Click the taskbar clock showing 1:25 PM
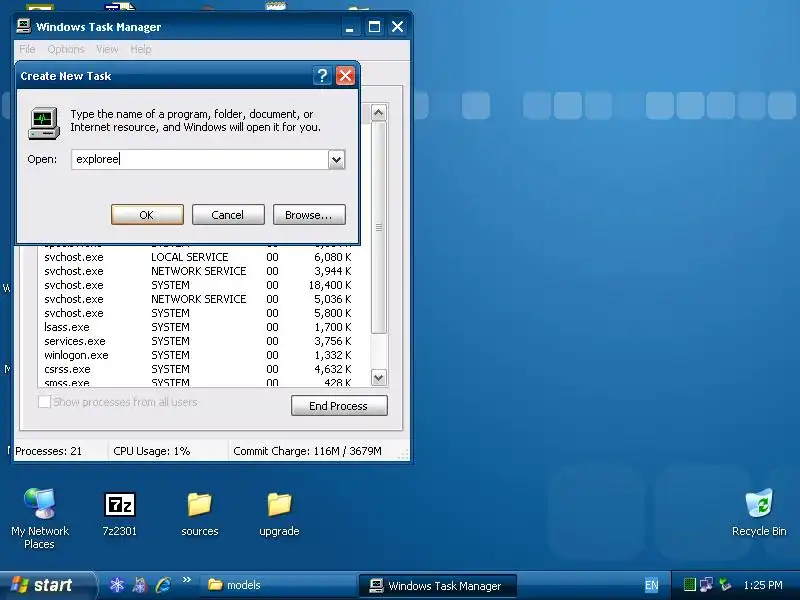Viewport: 800px width, 600px height. 763,585
